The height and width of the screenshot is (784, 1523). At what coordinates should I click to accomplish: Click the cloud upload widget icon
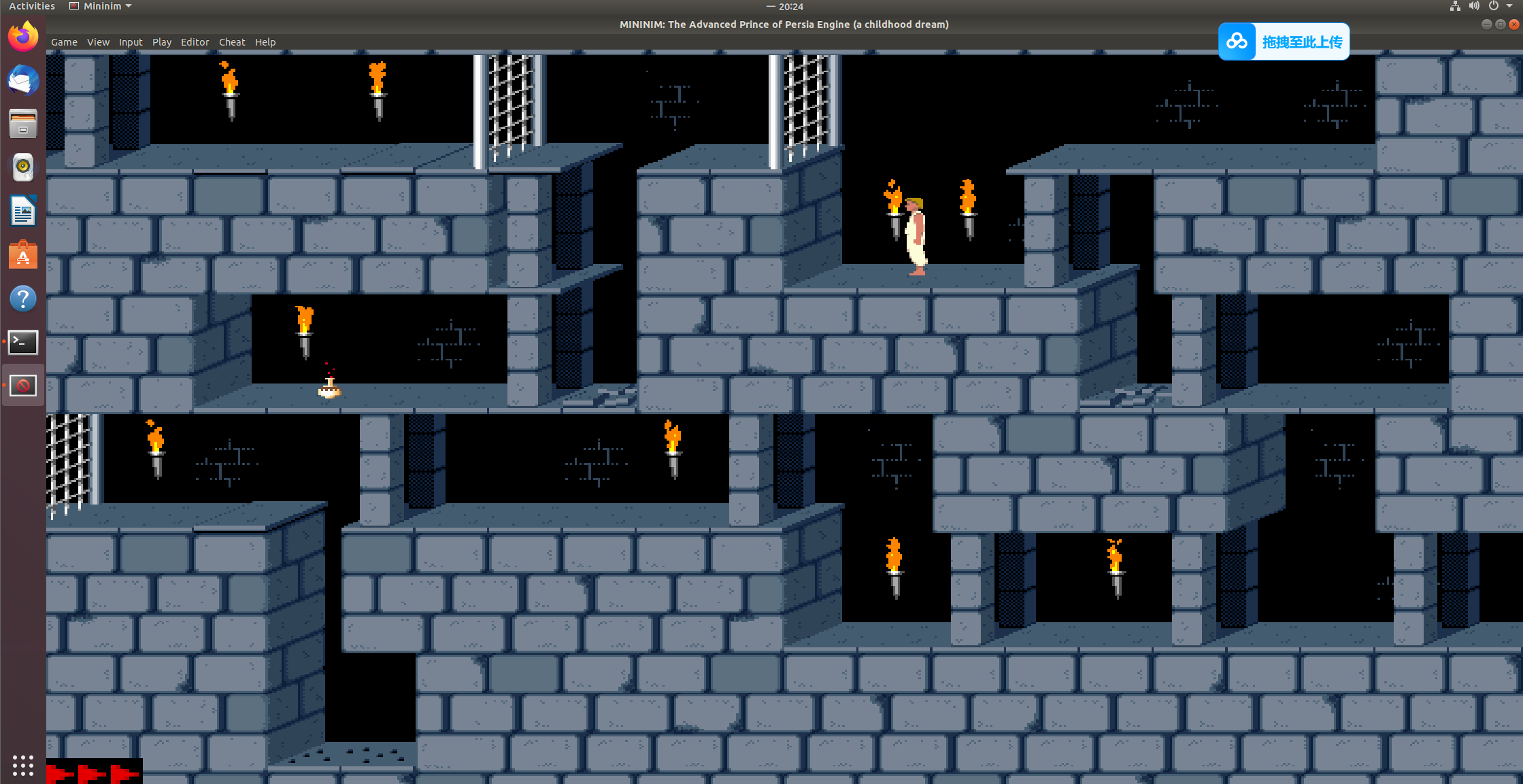(x=1237, y=42)
